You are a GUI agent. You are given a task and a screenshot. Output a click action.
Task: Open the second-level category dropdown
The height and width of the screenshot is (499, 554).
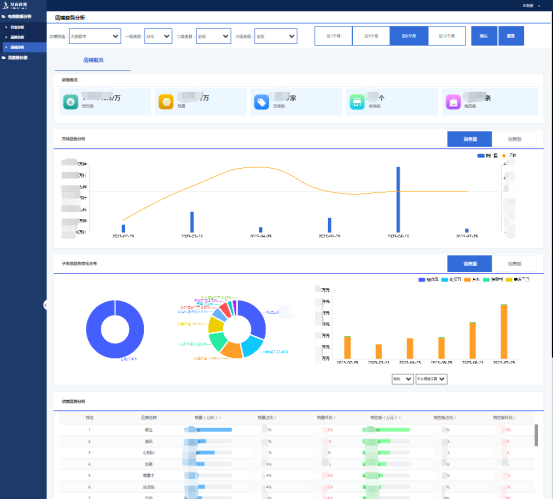click(x=213, y=36)
